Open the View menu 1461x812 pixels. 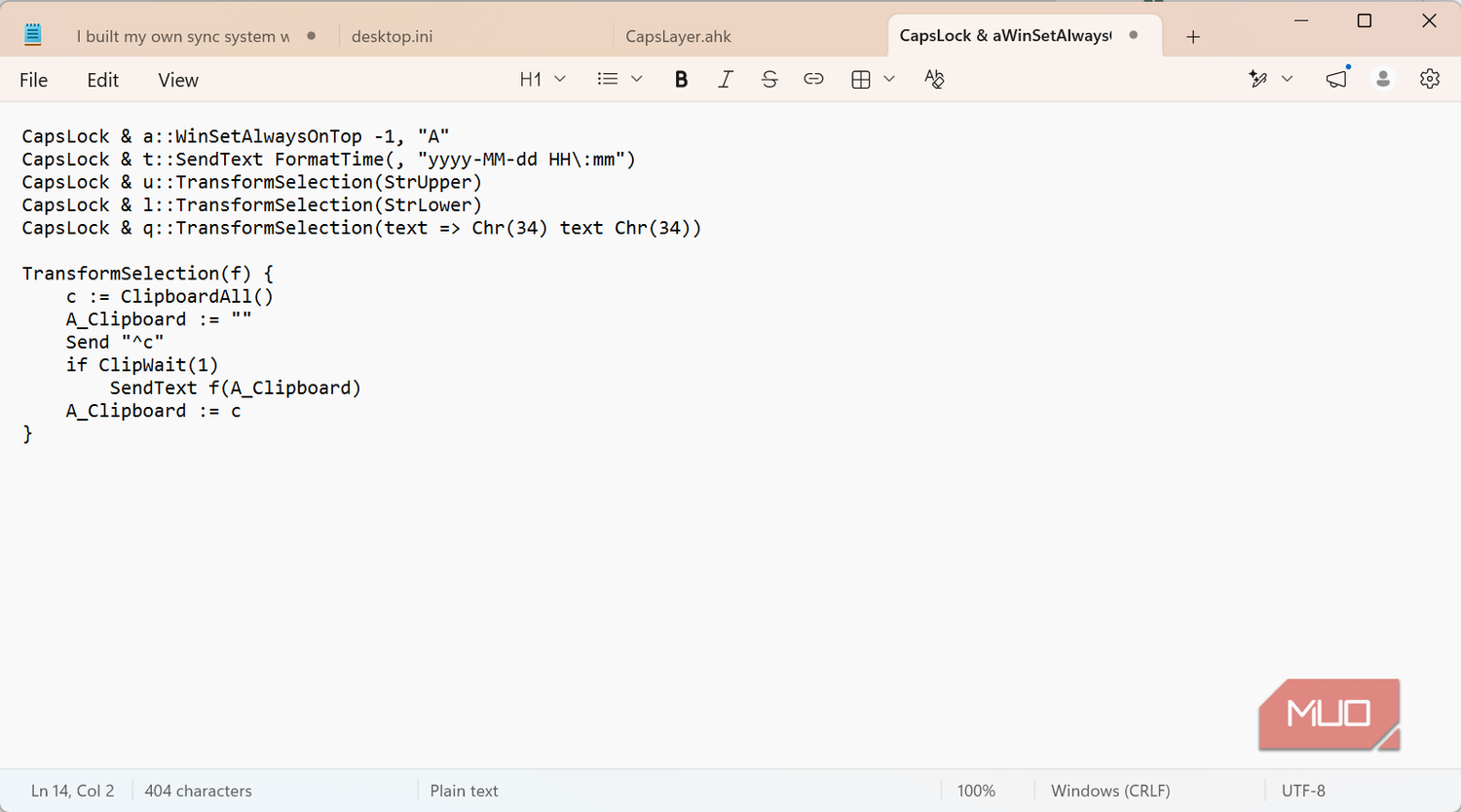coord(178,80)
